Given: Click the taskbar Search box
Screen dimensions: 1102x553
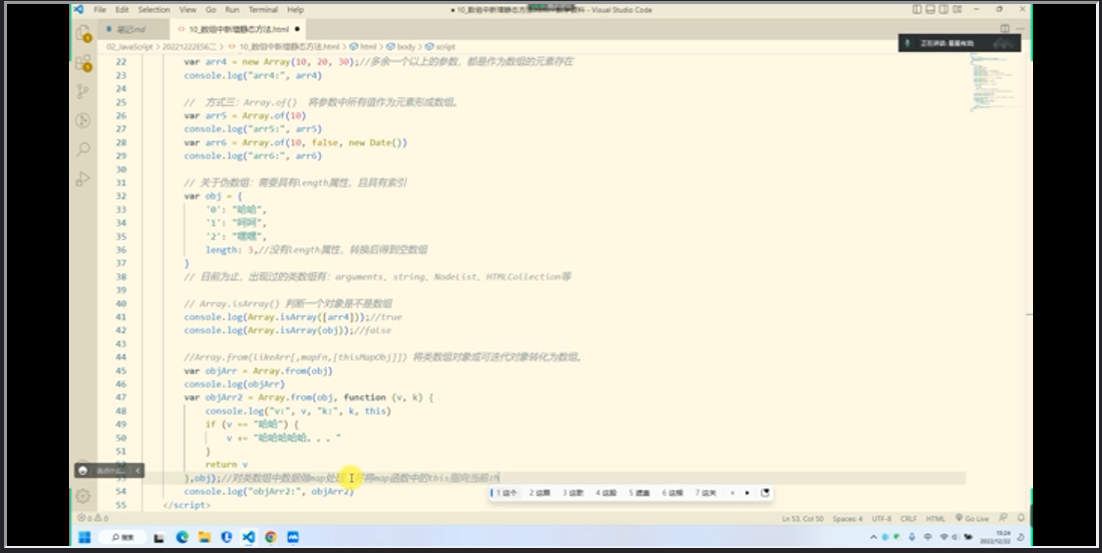Looking at the screenshot, I should click(122, 538).
